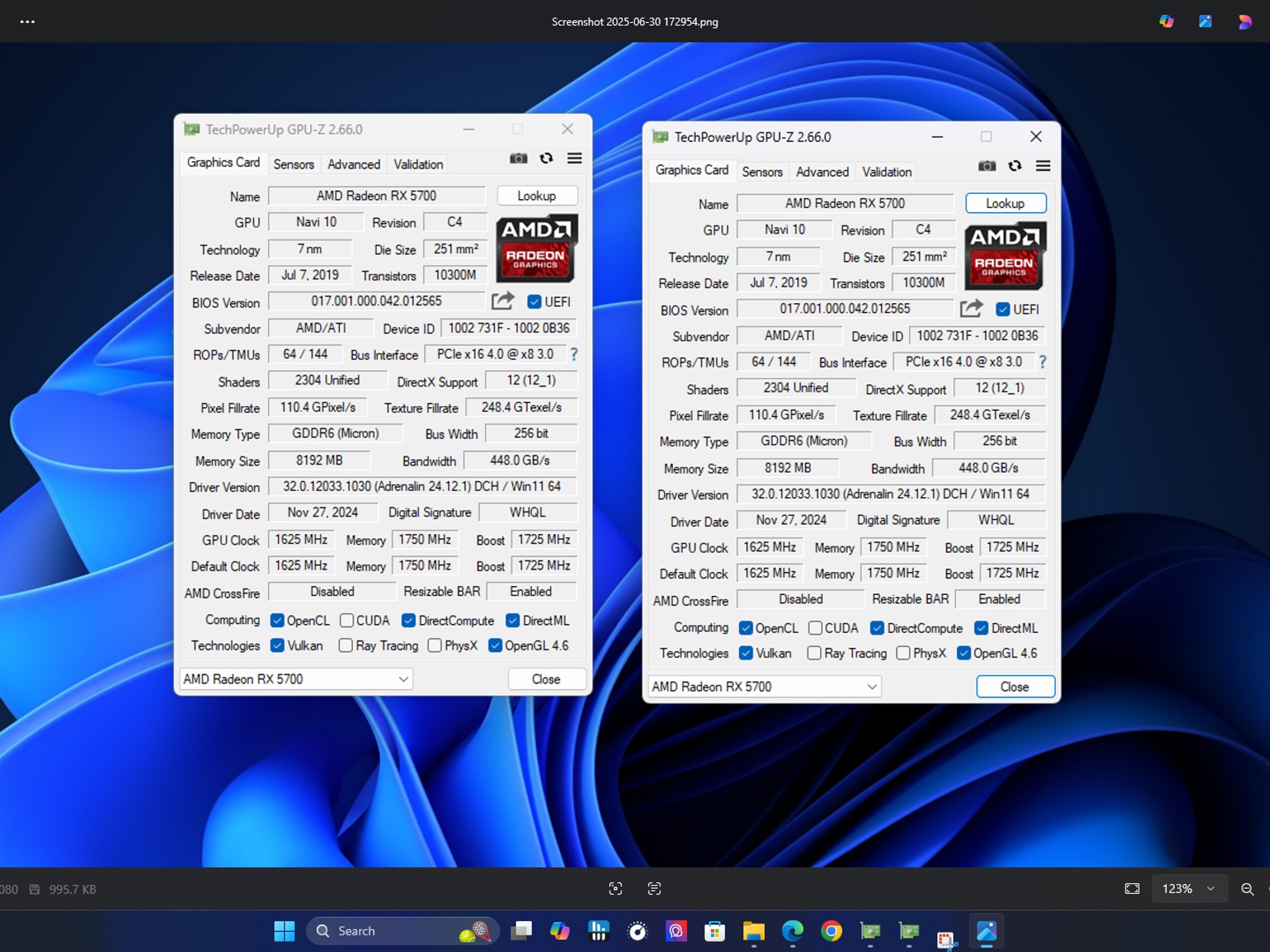
Task: Switch to the Advanced tab in left GPU-Z window
Action: (353, 164)
